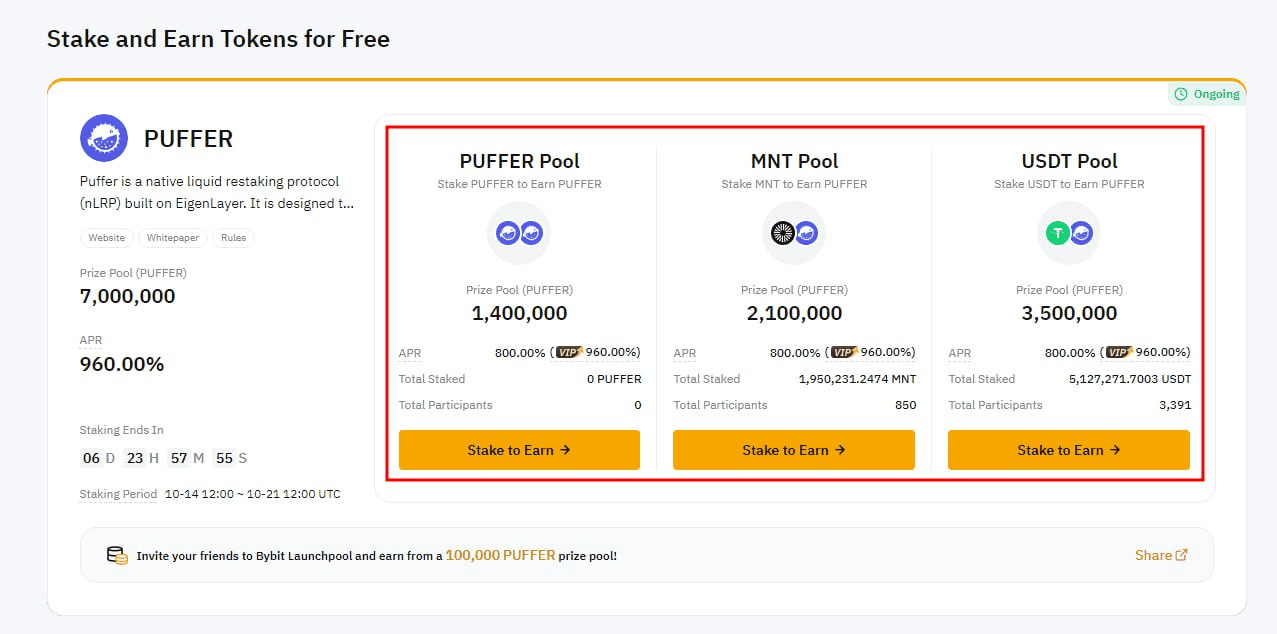
Task: Click the VIP badge in MNT Pool
Action: tap(844, 352)
